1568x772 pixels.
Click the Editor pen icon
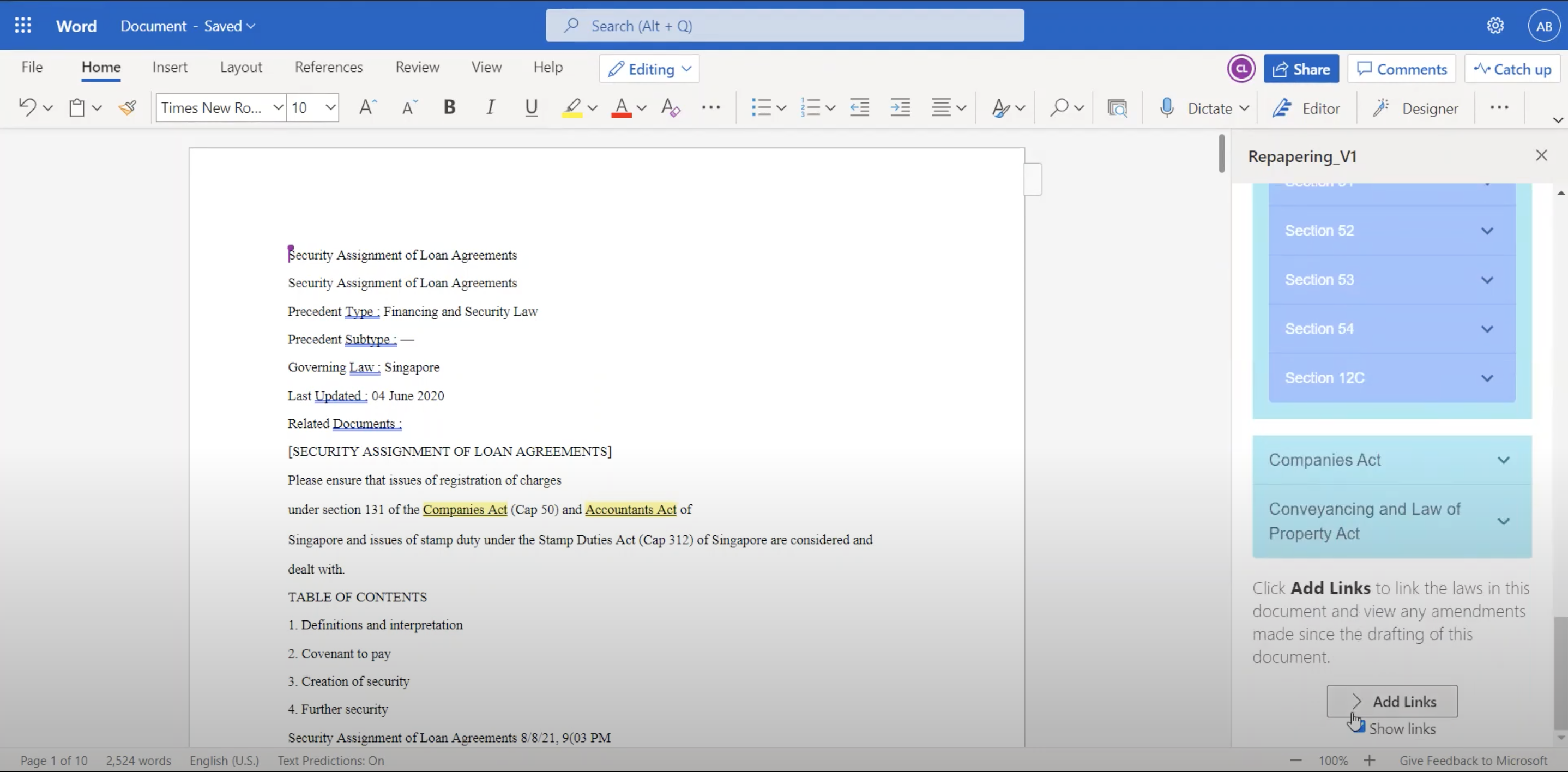(1282, 108)
